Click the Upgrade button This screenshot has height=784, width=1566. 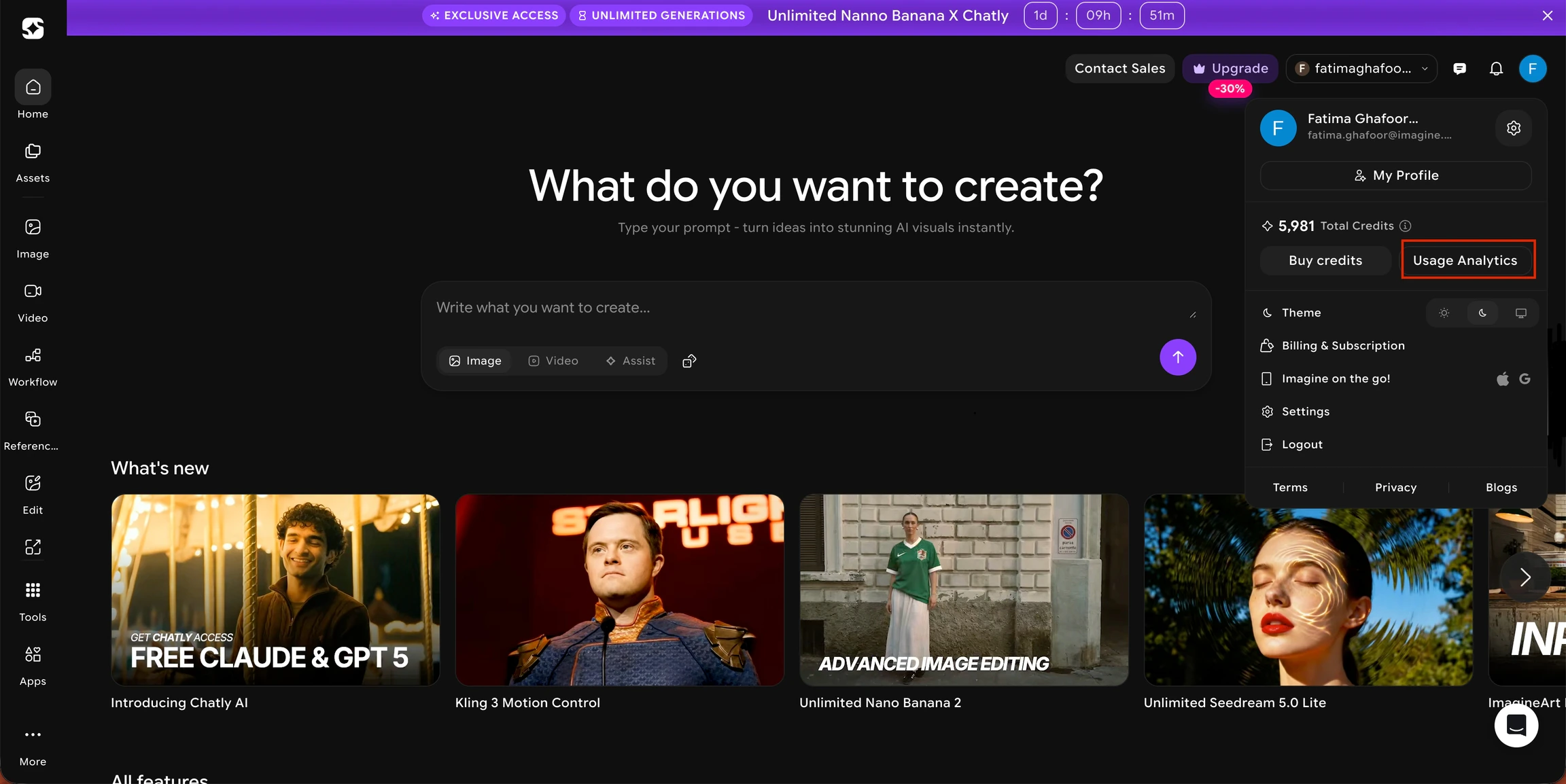point(1230,69)
